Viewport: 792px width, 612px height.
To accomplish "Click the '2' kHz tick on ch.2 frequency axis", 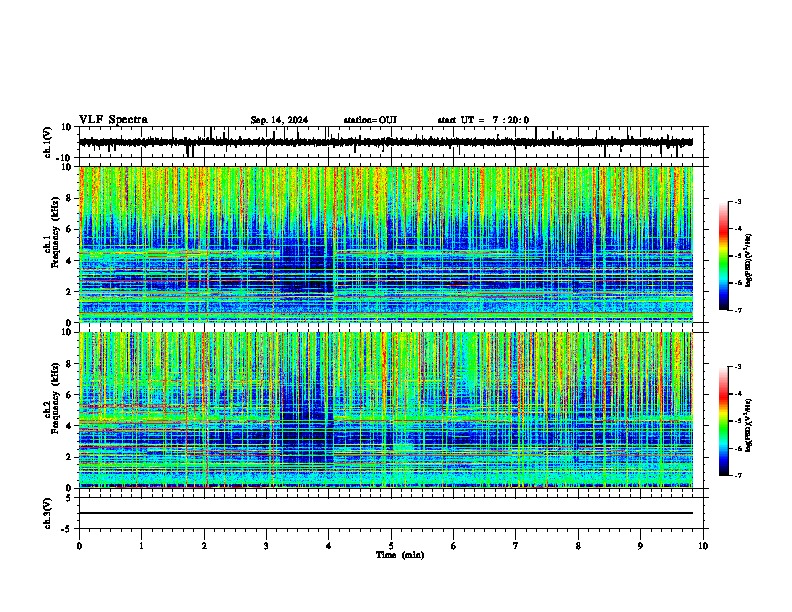I will tap(70, 457).
